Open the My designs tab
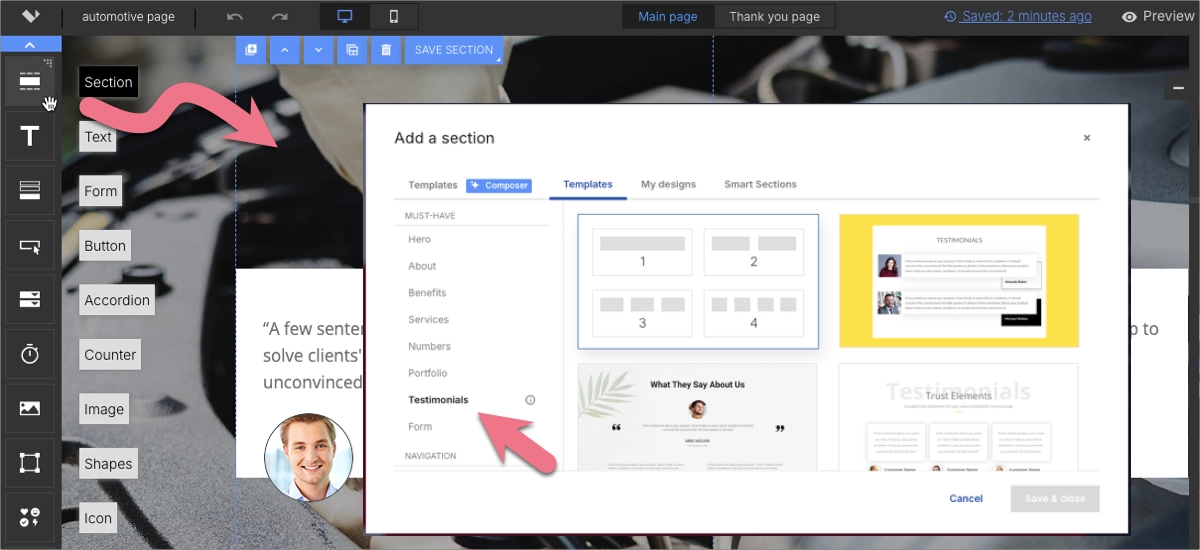The image size is (1200, 550). pos(668,184)
